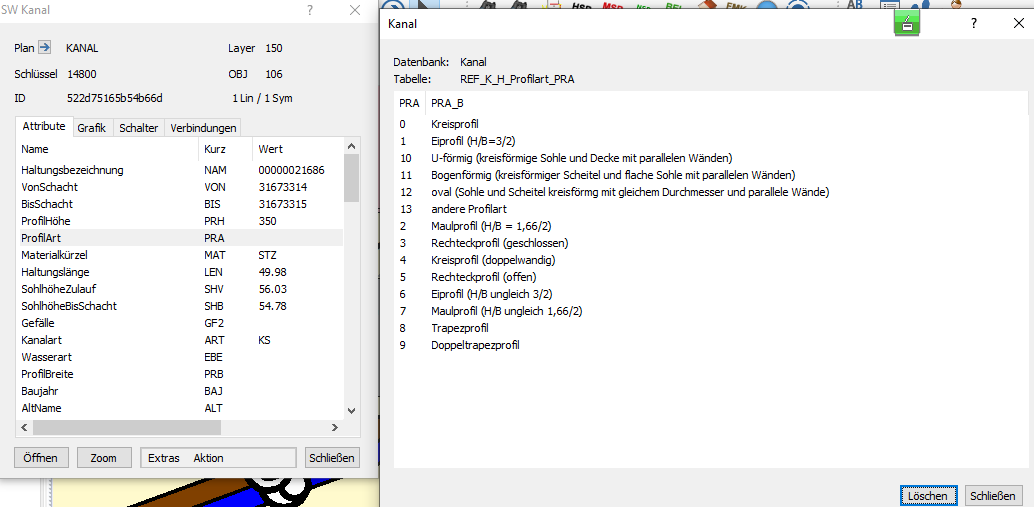This screenshot has height=507, width=1034.
Task: Click the empty ProfilArt value cell
Action: point(298,238)
